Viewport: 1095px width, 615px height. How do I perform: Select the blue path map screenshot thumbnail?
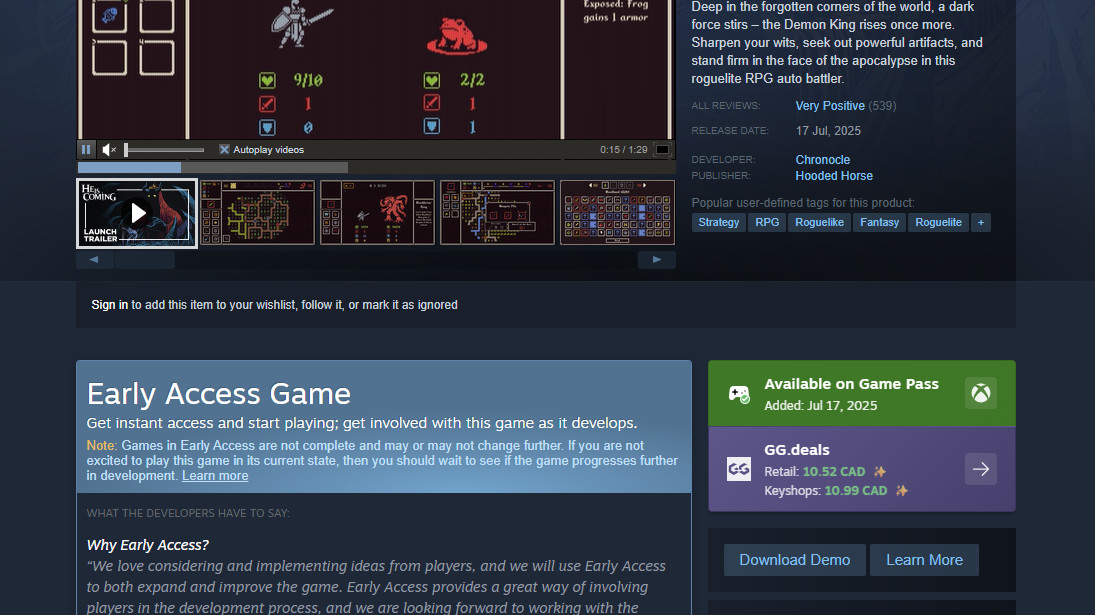click(497, 212)
